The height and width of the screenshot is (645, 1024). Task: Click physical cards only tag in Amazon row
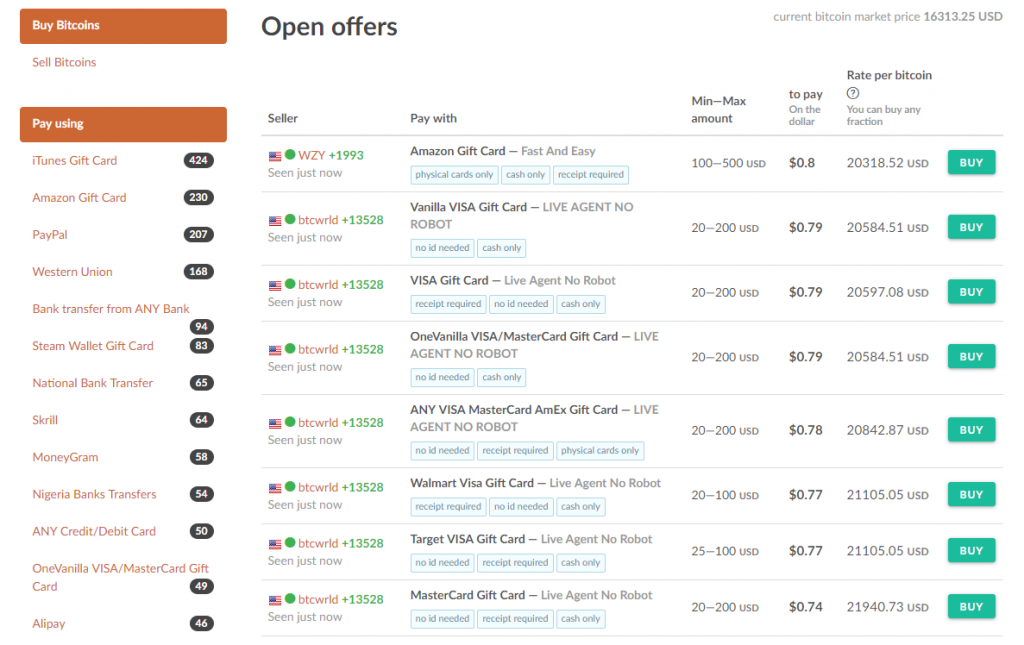click(454, 175)
